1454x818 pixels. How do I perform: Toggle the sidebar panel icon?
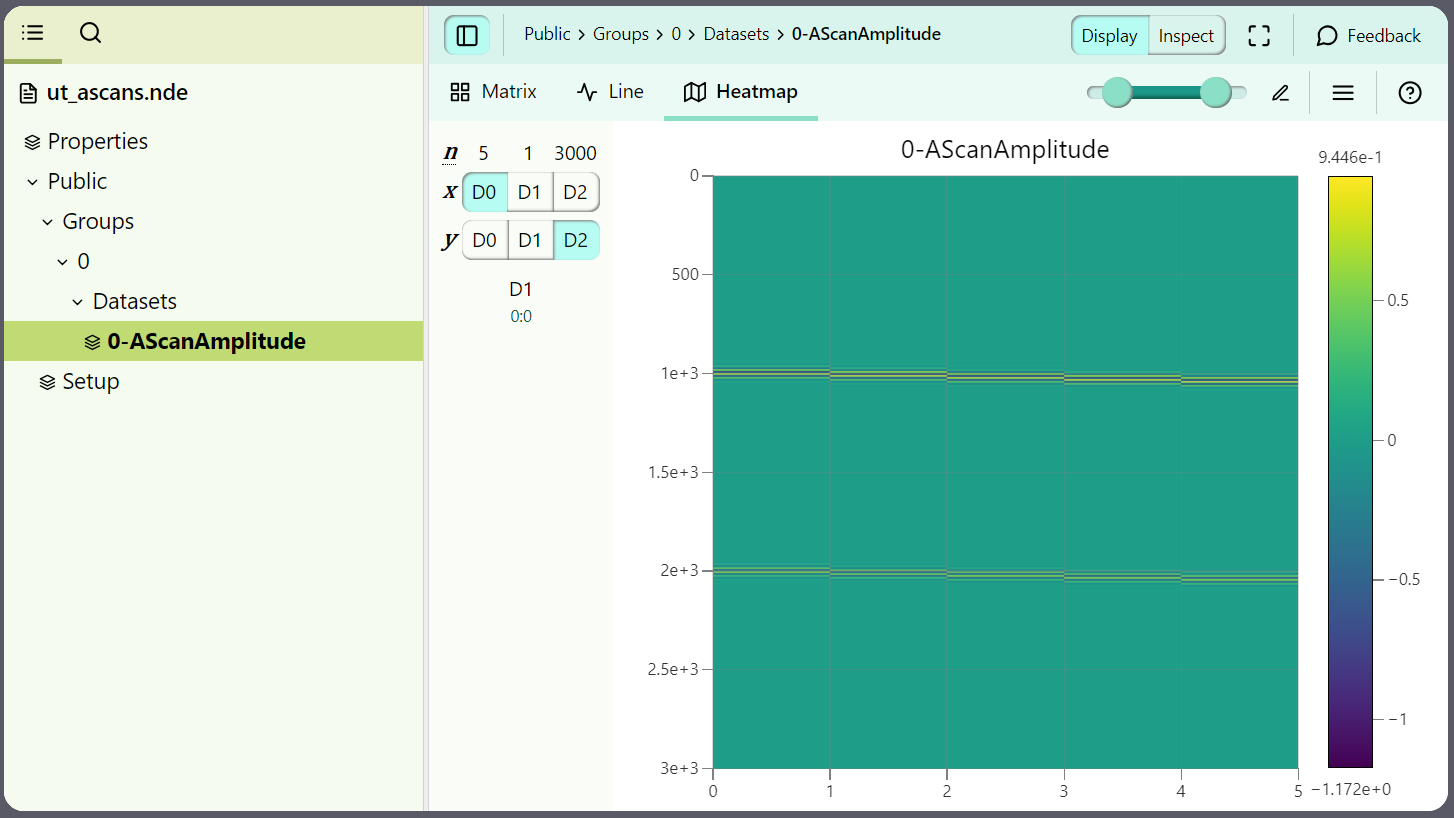(x=467, y=35)
